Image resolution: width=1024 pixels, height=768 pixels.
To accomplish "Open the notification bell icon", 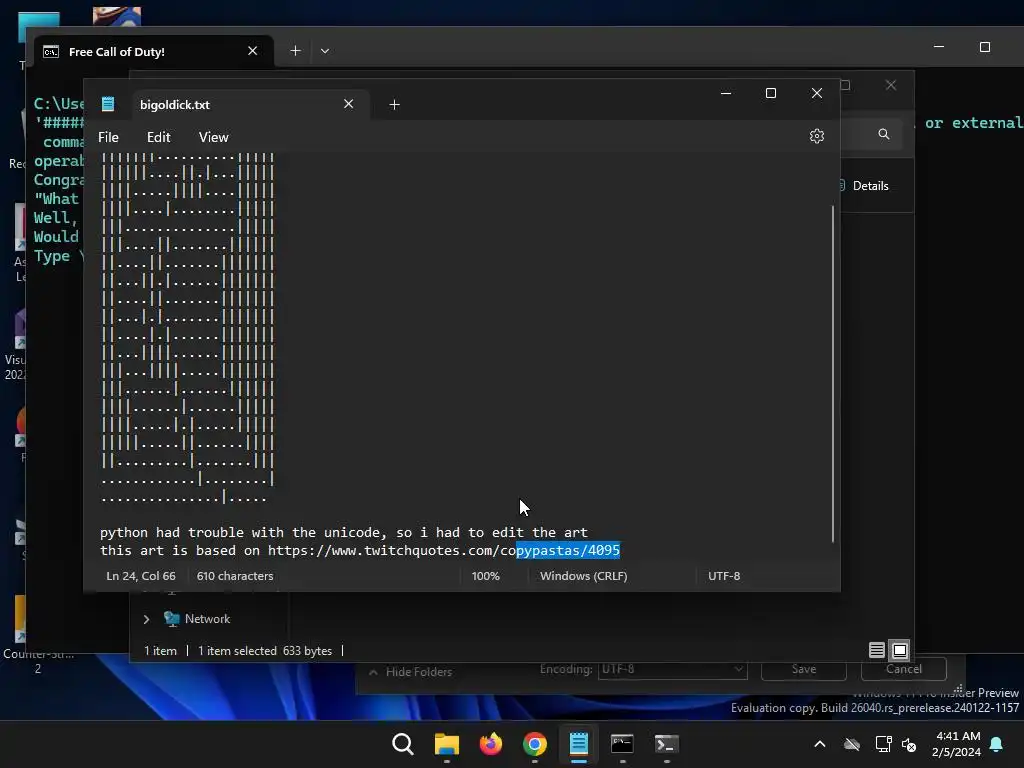I will 997,744.
